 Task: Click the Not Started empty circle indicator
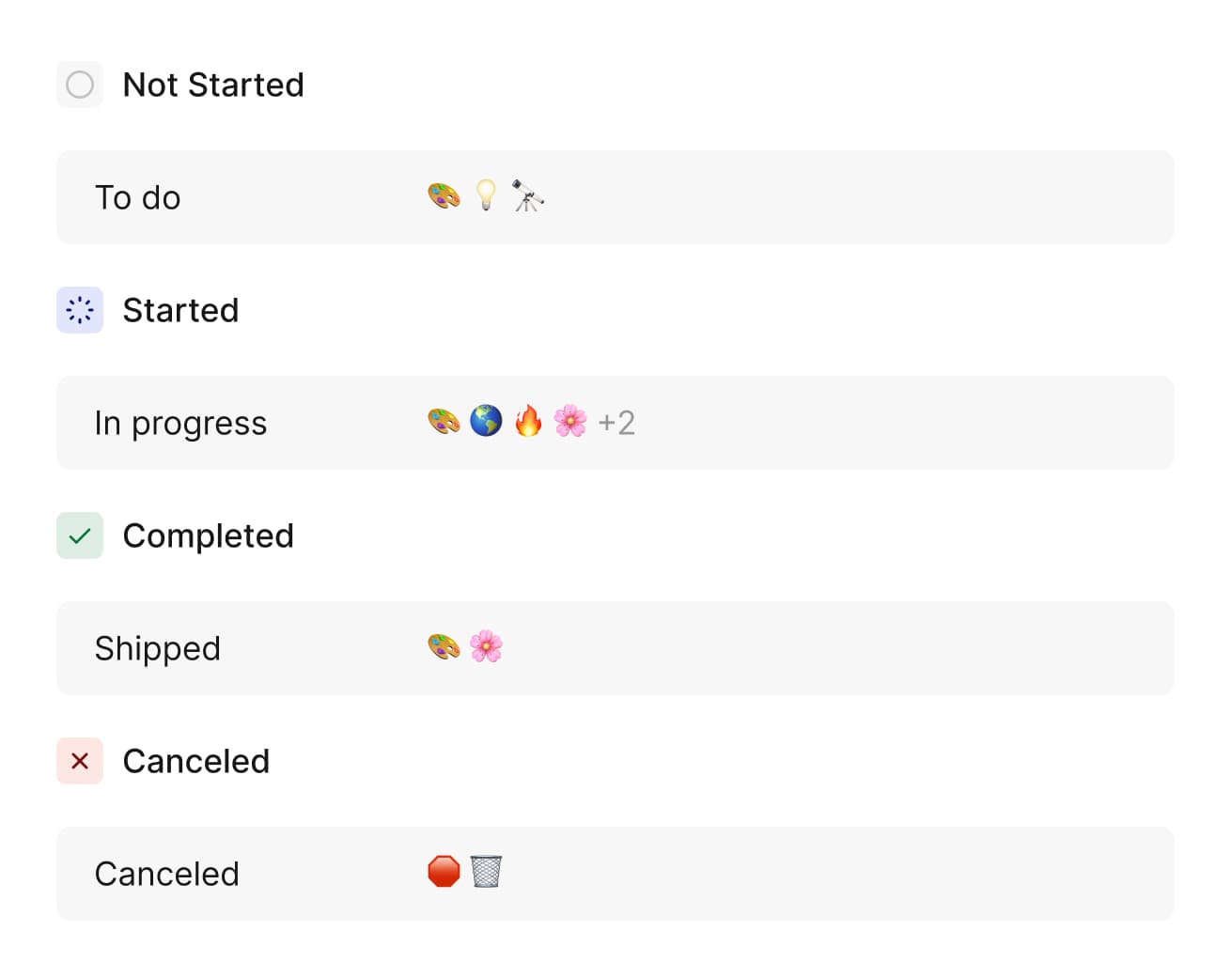[80, 85]
